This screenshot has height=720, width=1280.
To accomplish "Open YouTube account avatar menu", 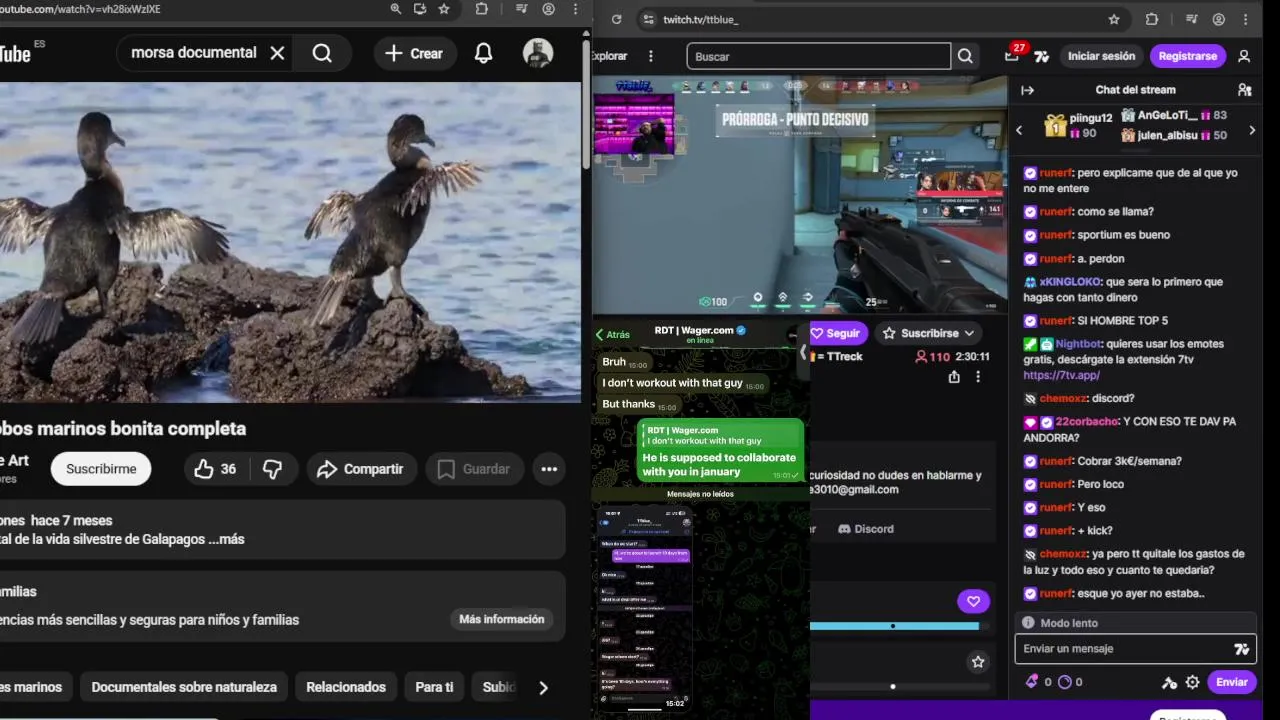I will (x=538, y=53).
